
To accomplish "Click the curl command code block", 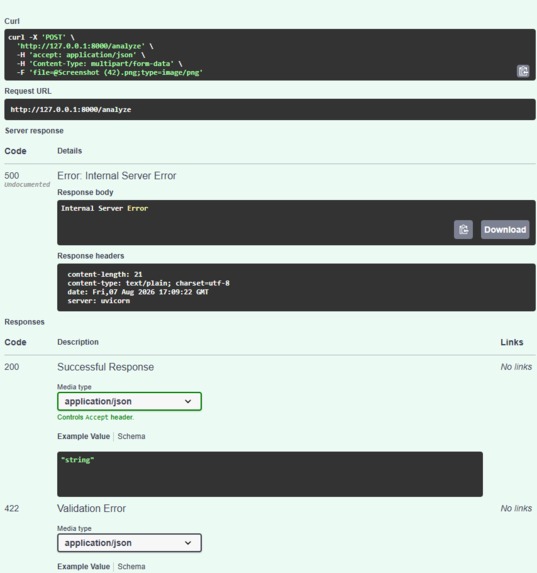I will pos(270,55).
